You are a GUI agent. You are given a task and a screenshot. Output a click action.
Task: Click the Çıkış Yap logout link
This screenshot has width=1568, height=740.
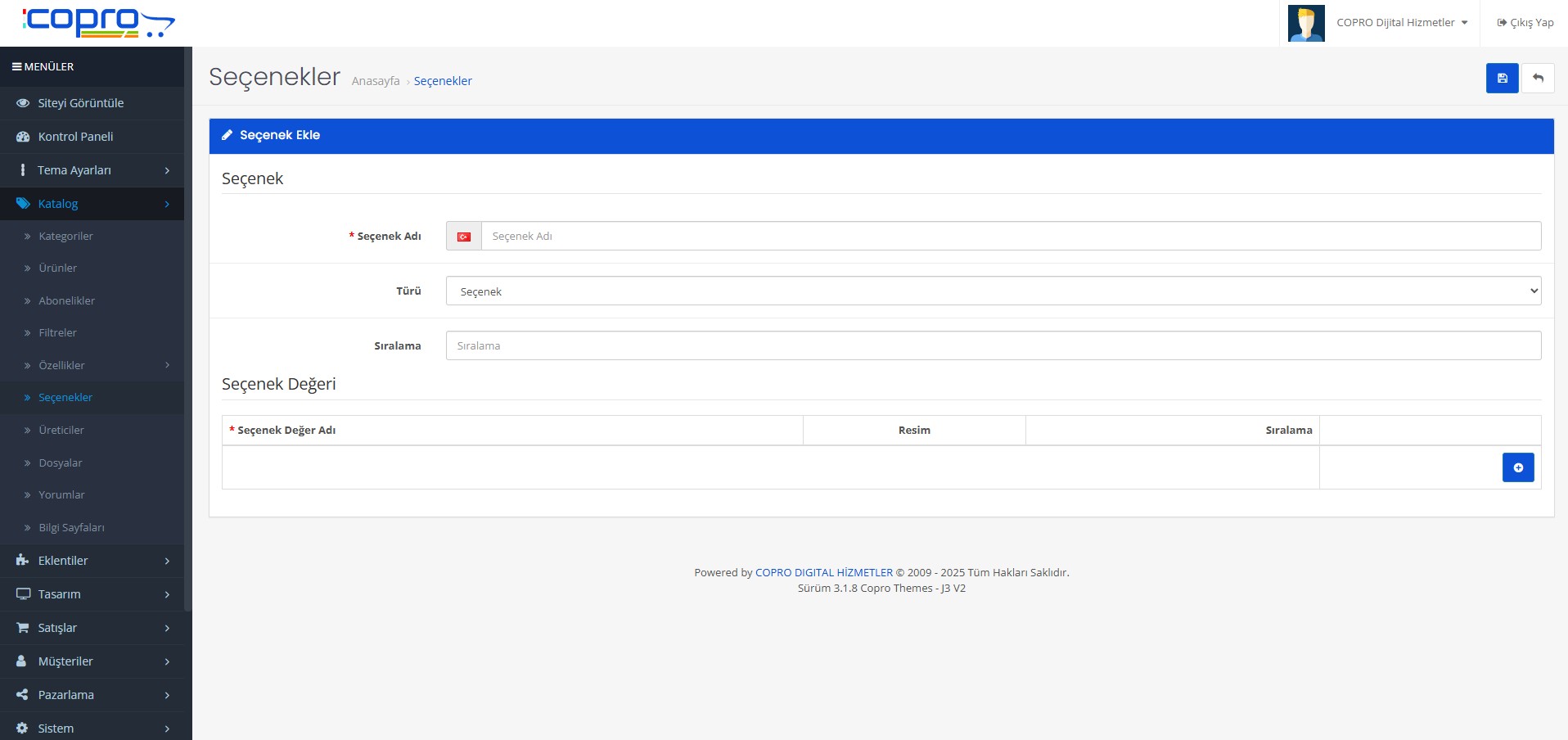click(x=1525, y=23)
